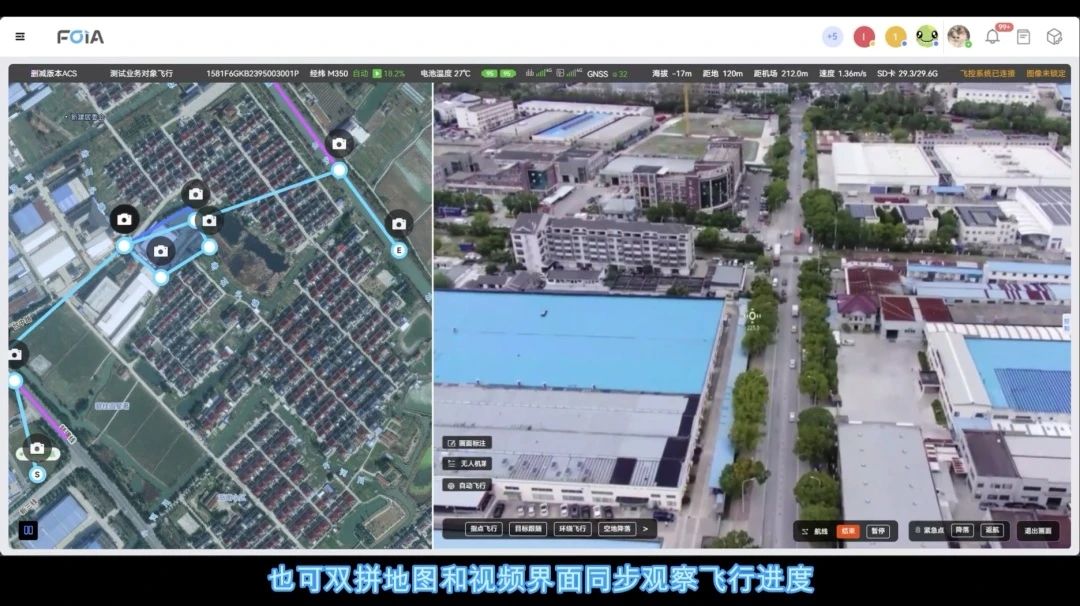Click the 降落 landing button
This screenshot has width=1080, height=606.
point(962,531)
